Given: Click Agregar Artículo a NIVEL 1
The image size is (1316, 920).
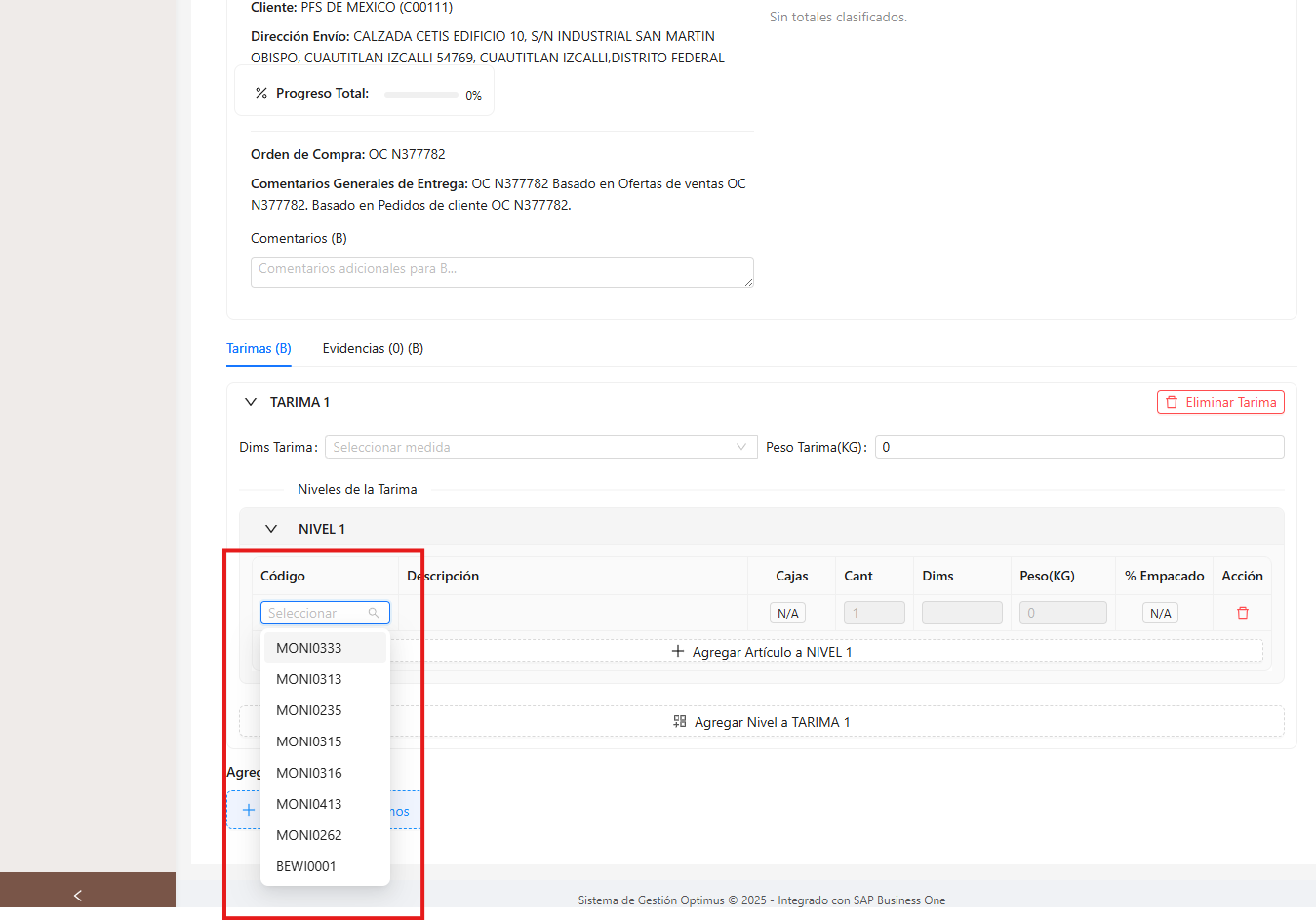Looking at the screenshot, I should point(762,652).
